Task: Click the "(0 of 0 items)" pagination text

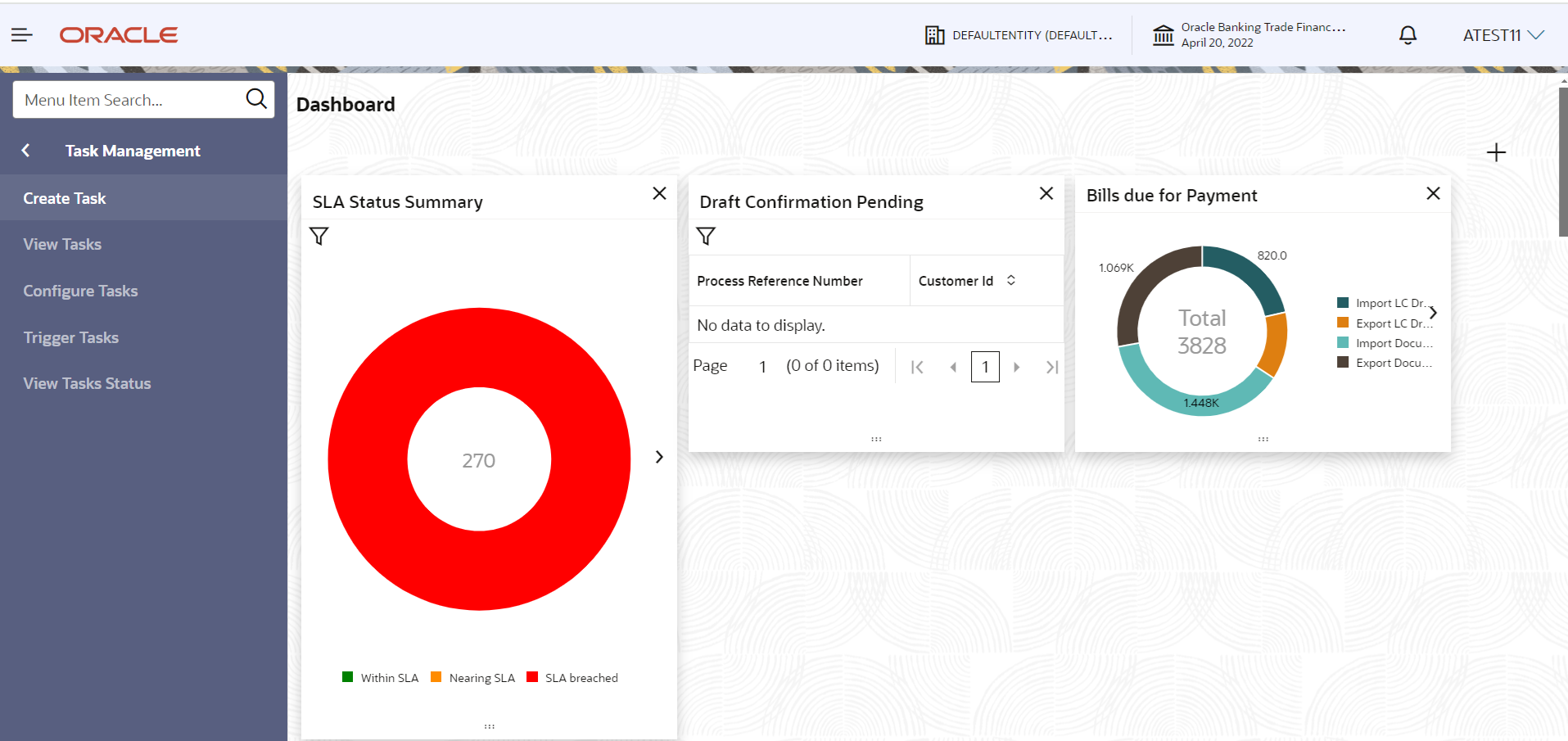Action: (833, 366)
